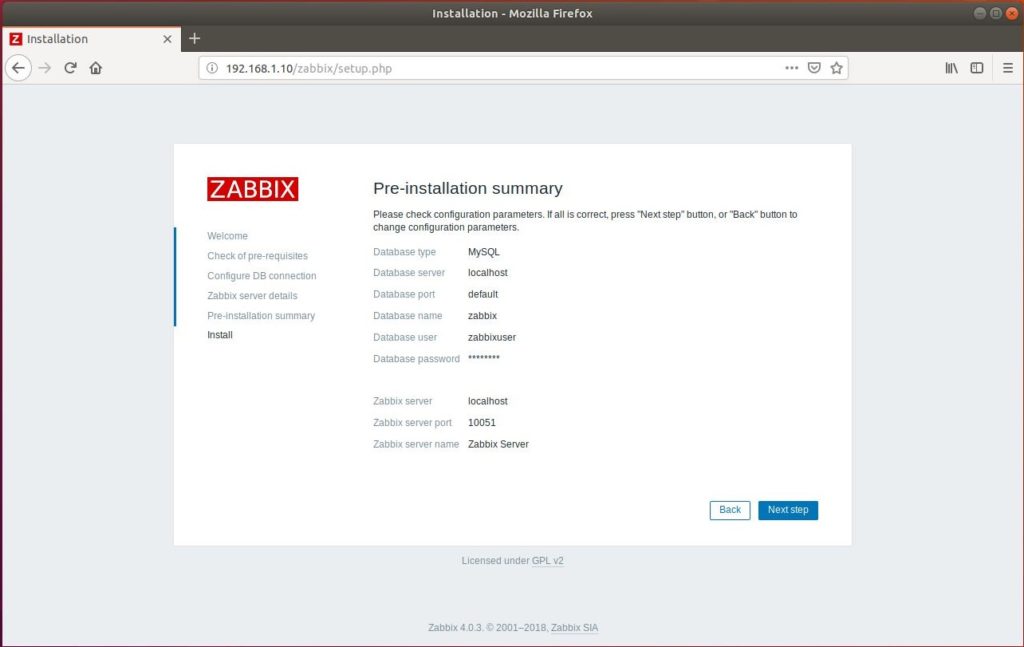Click the Database password label
The image size is (1024, 647).
pyautogui.click(x=416, y=359)
